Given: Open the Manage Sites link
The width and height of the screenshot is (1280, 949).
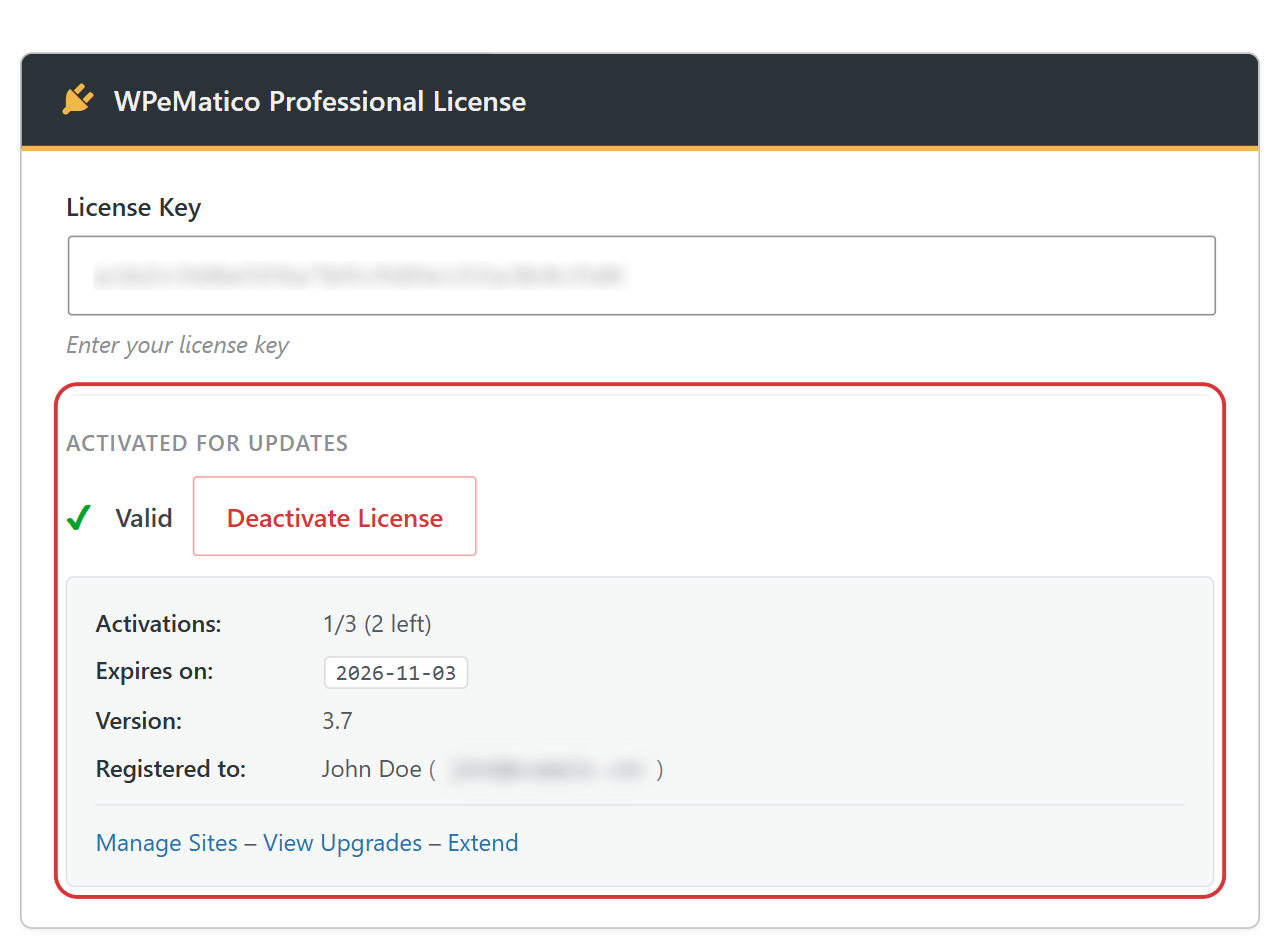Looking at the screenshot, I should (167, 843).
